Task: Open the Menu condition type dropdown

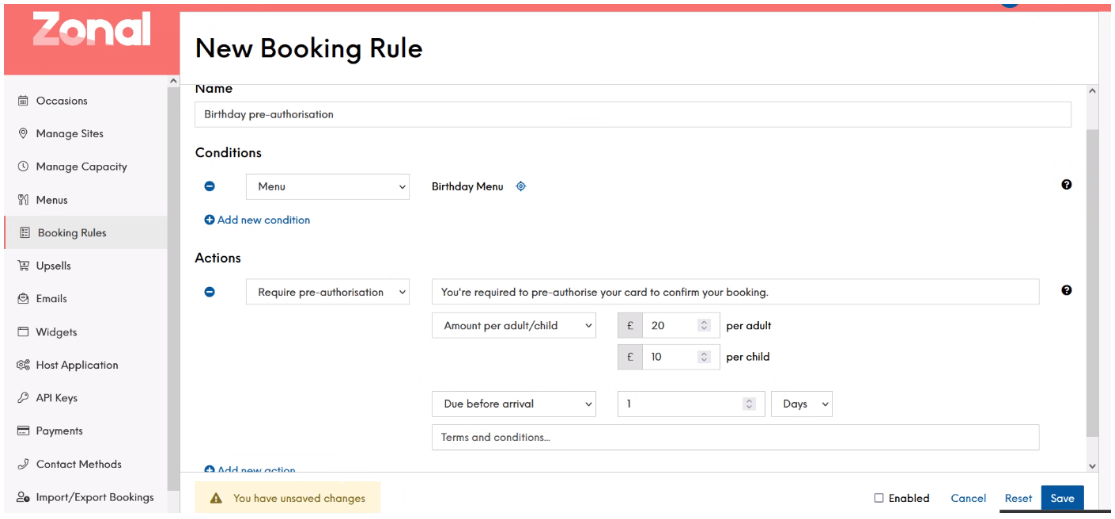Action: (x=328, y=186)
